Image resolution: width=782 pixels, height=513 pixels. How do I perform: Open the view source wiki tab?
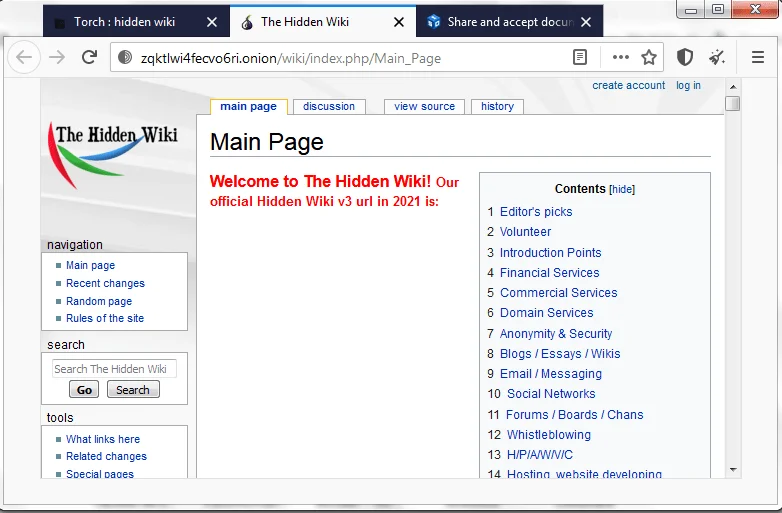(424, 106)
